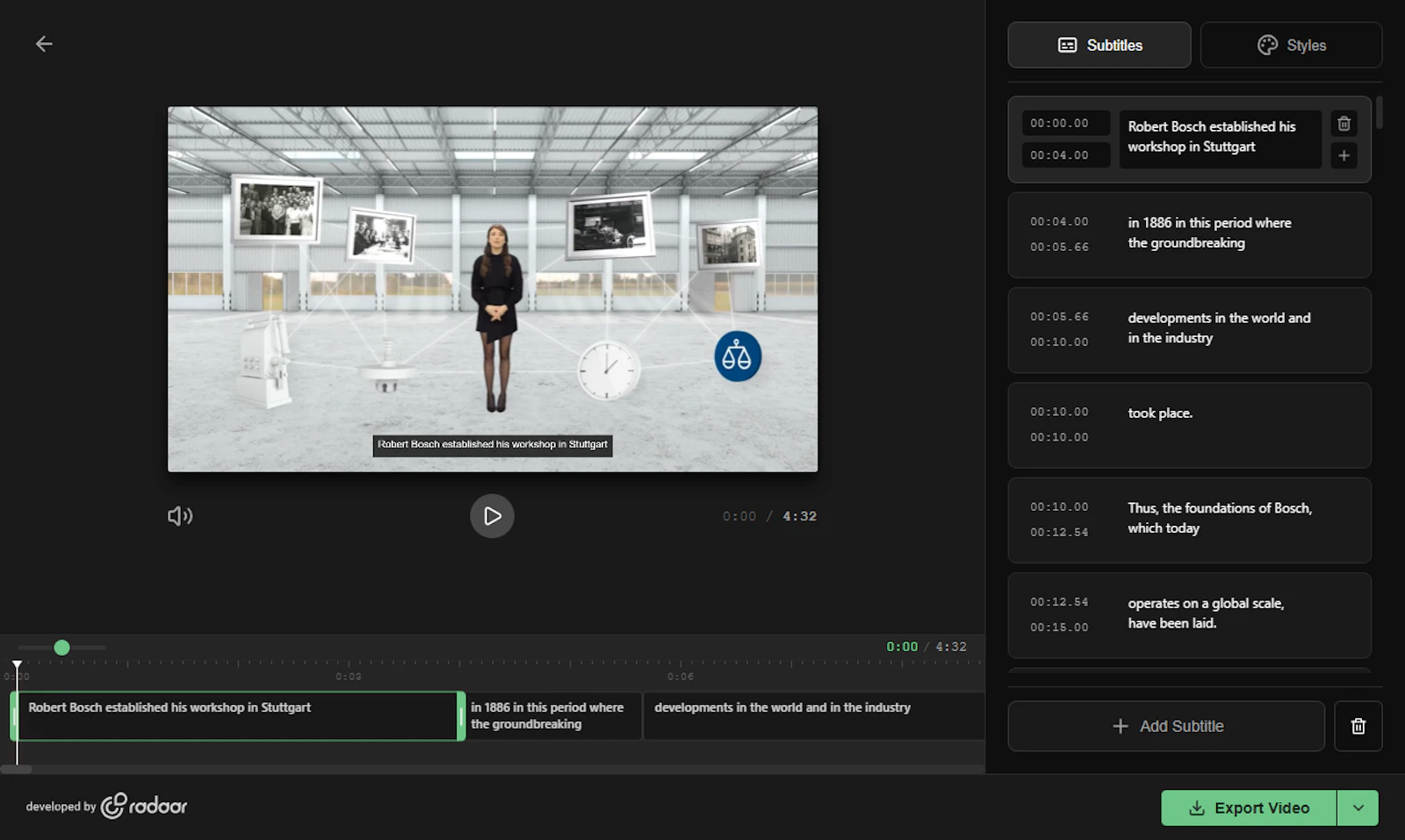The height and width of the screenshot is (840, 1405).
Task: Edit the 00:04.00 end time in first subtitle
Action: click(1066, 154)
